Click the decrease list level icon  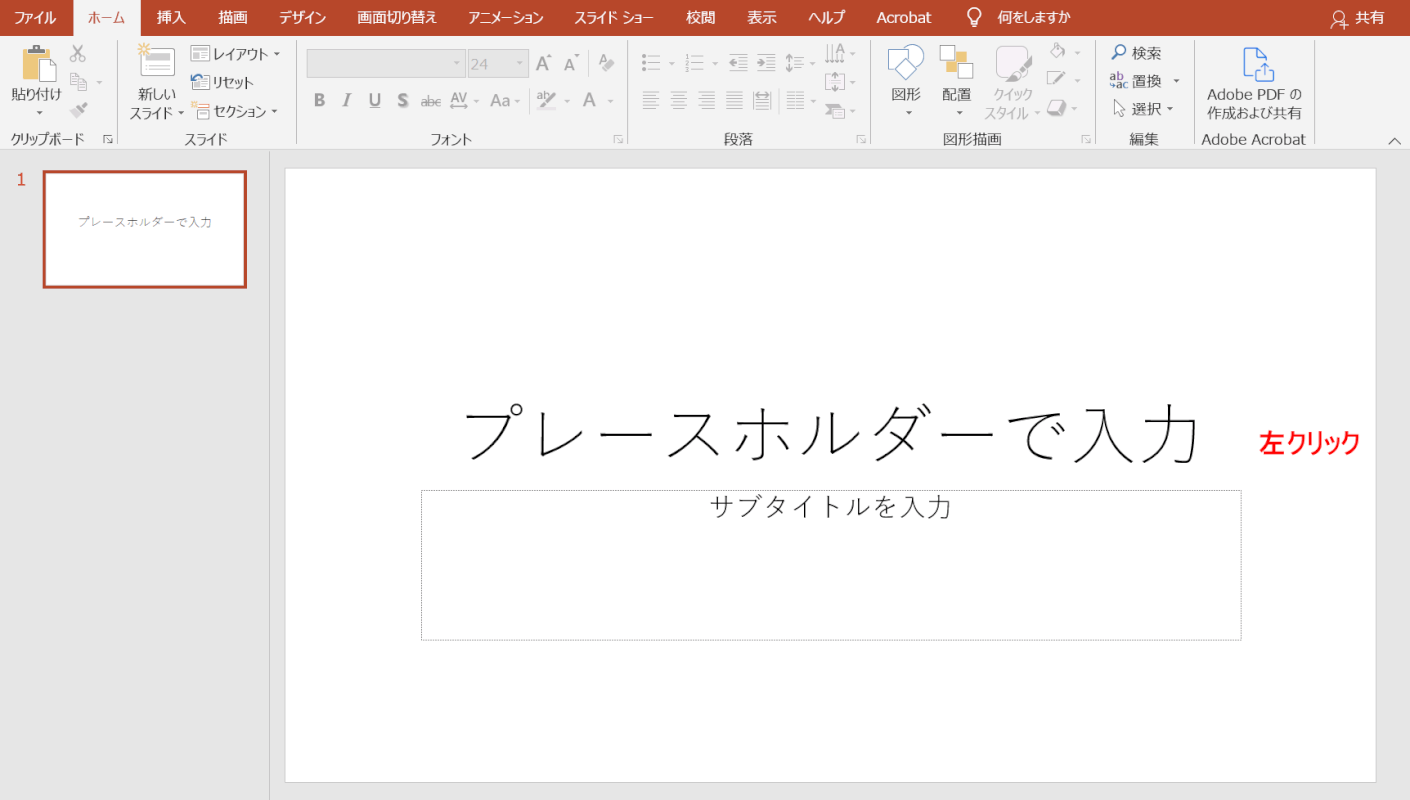738,63
